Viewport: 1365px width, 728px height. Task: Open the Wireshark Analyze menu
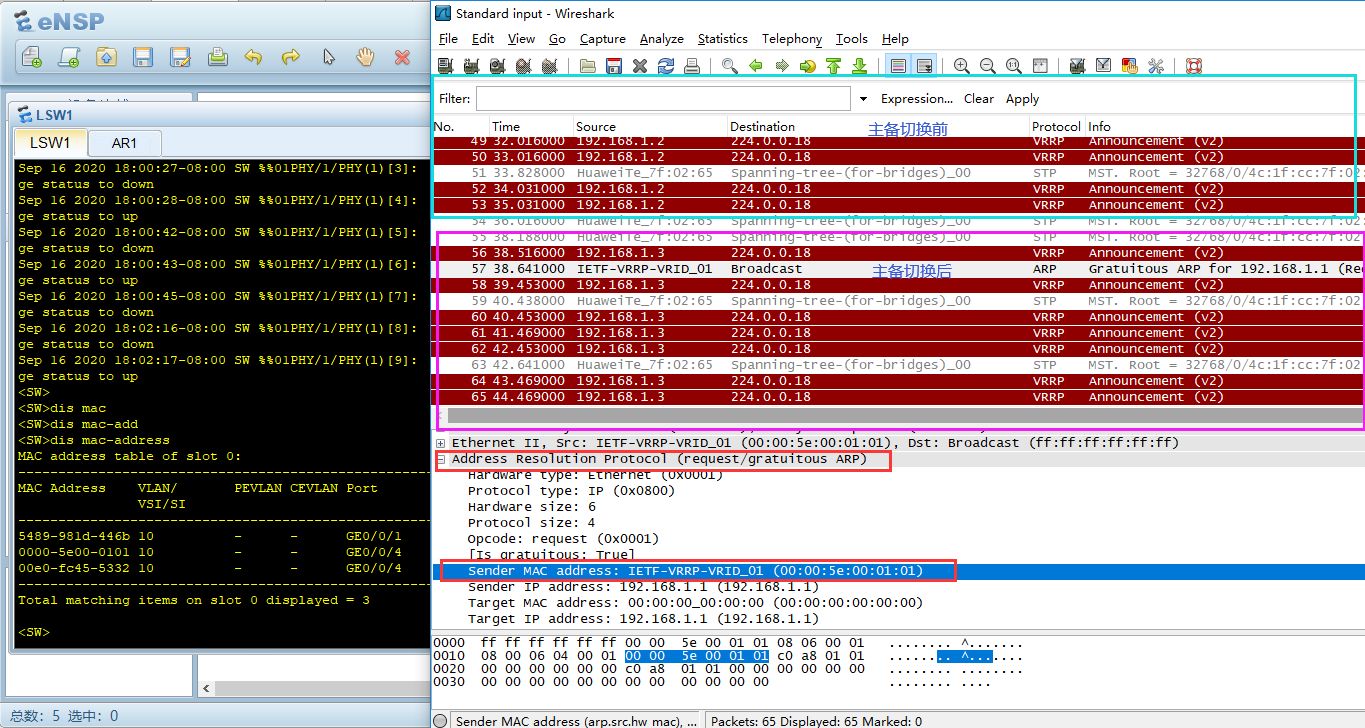click(662, 39)
